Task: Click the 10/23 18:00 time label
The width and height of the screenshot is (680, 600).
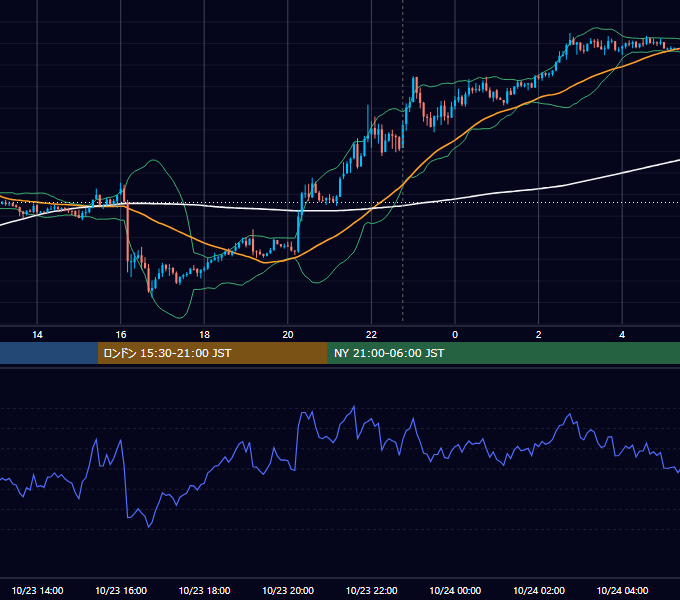Action: click(204, 590)
